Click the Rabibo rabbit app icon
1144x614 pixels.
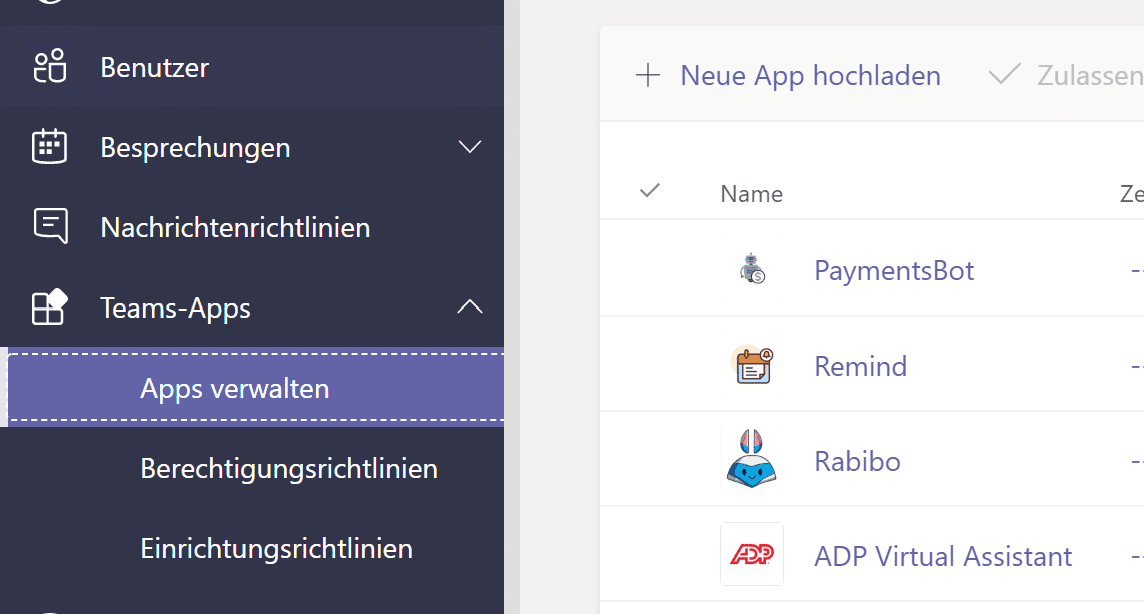[x=752, y=459]
